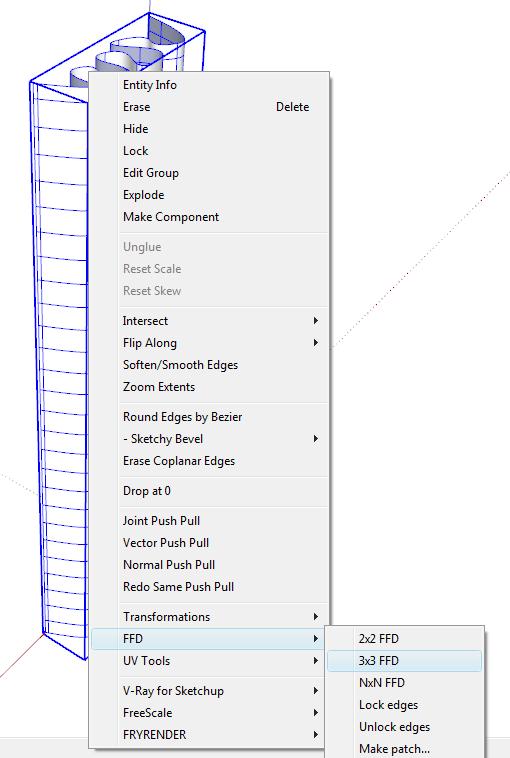The image size is (510, 758).
Task: Expand the Transformations submenu
Action: point(210,616)
